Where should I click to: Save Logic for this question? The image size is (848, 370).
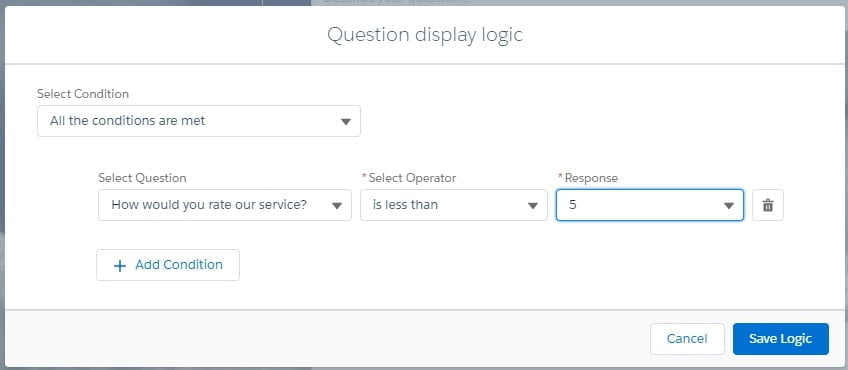coord(780,339)
